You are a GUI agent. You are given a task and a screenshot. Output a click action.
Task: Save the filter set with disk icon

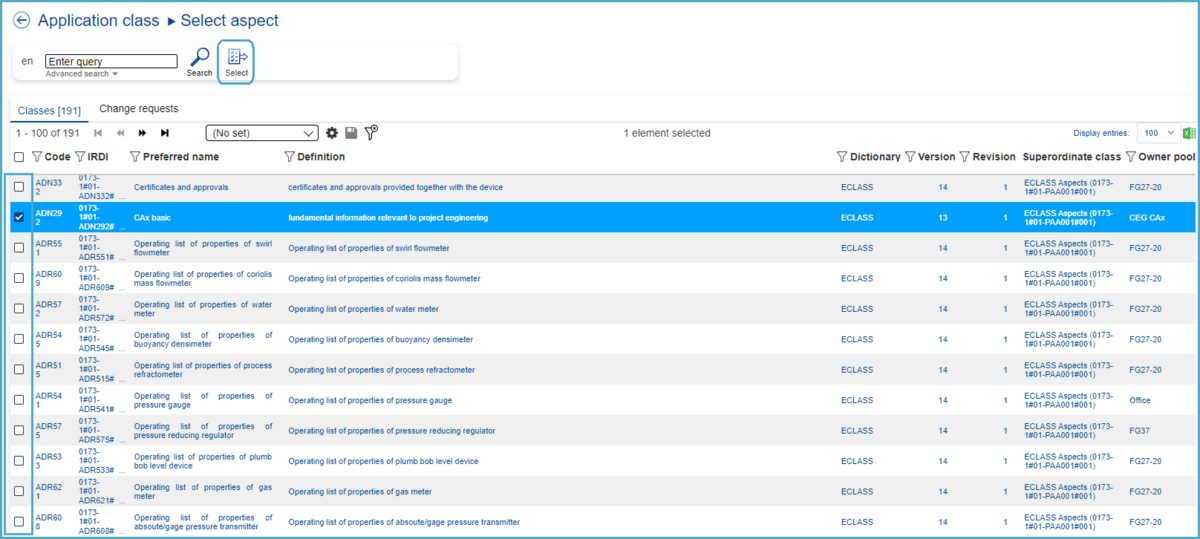point(351,133)
